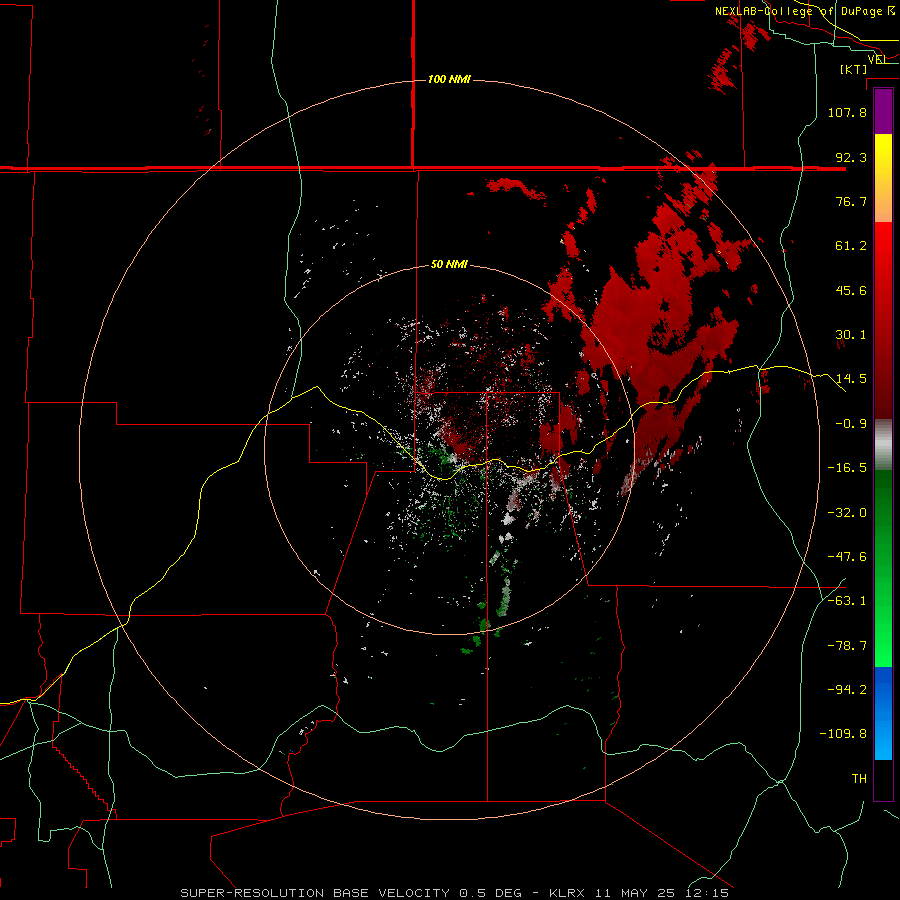
Task: Click the 76.7 scale value
Action: point(851,201)
